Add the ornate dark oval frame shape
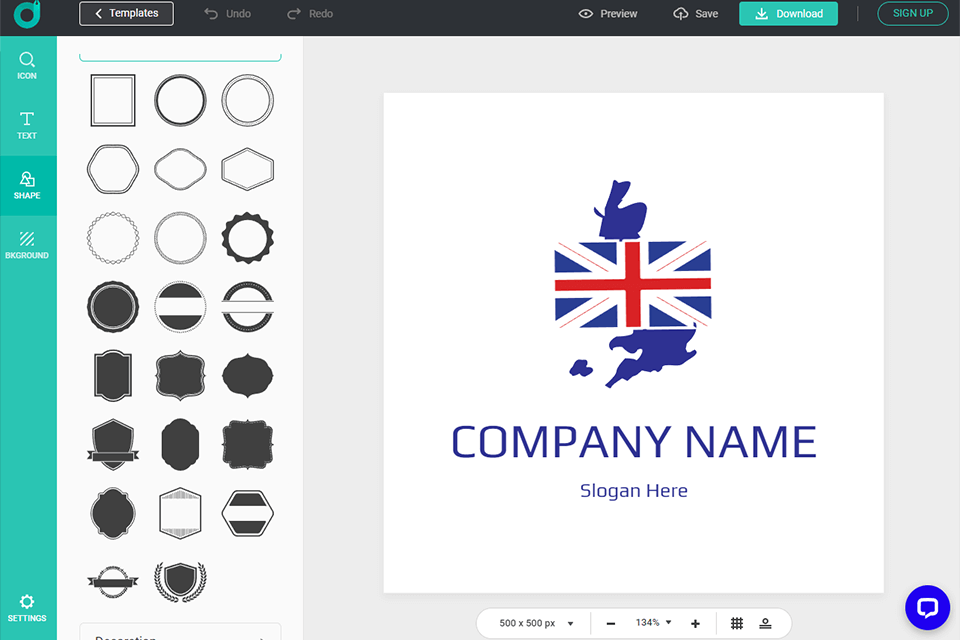Image resolution: width=960 pixels, height=640 pixels. tap(113, 513)
